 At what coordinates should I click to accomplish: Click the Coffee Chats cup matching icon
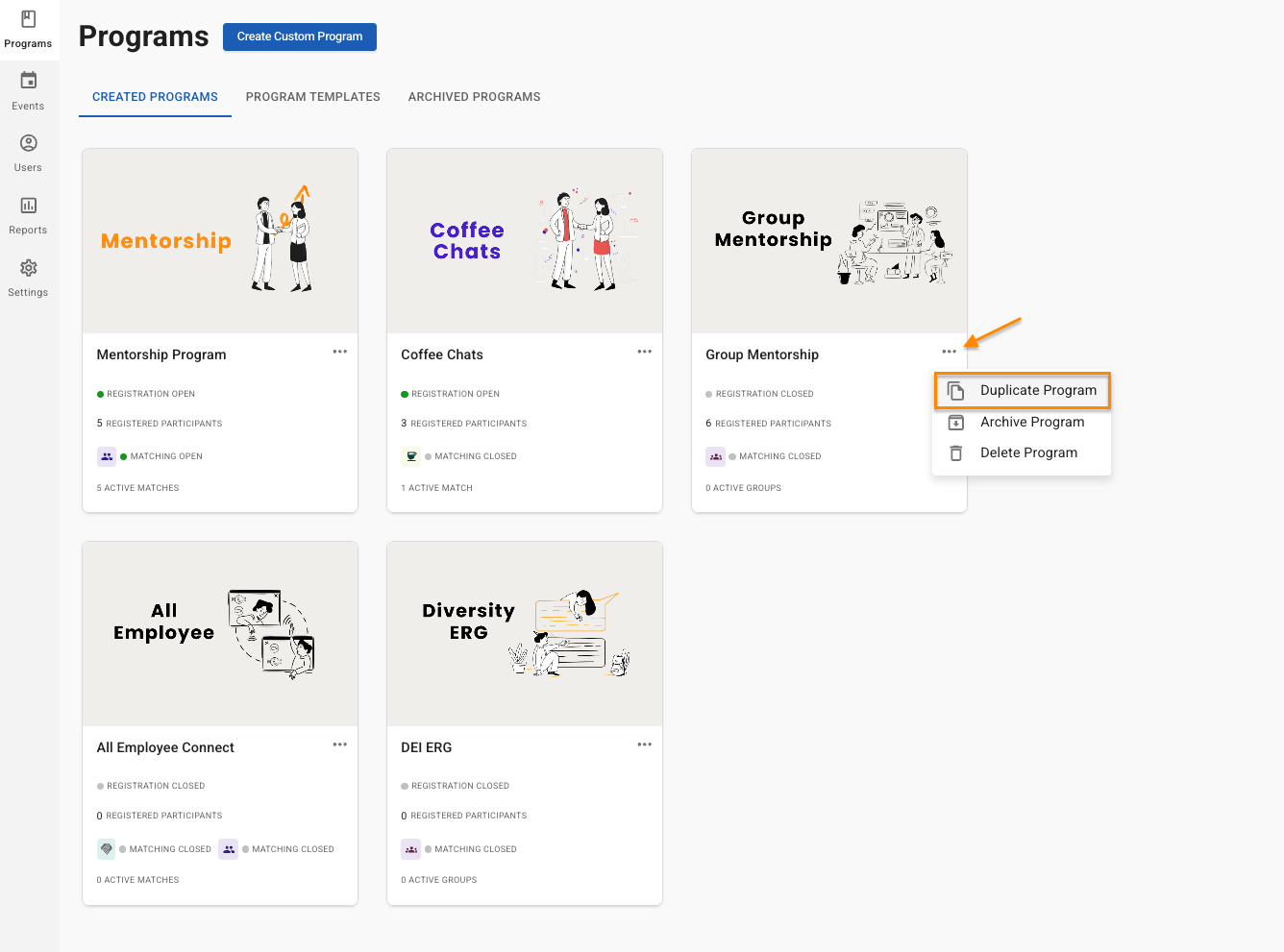click(x=411, y=456)
